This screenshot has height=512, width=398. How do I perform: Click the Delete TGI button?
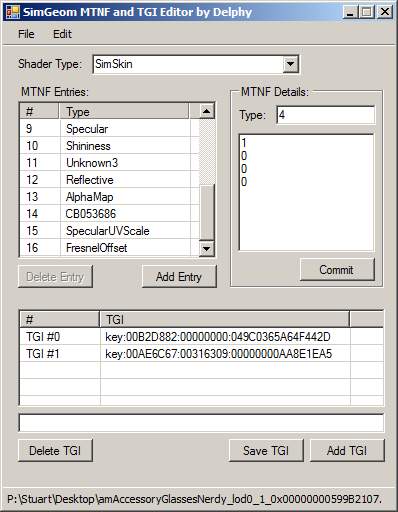coord(55,451)
